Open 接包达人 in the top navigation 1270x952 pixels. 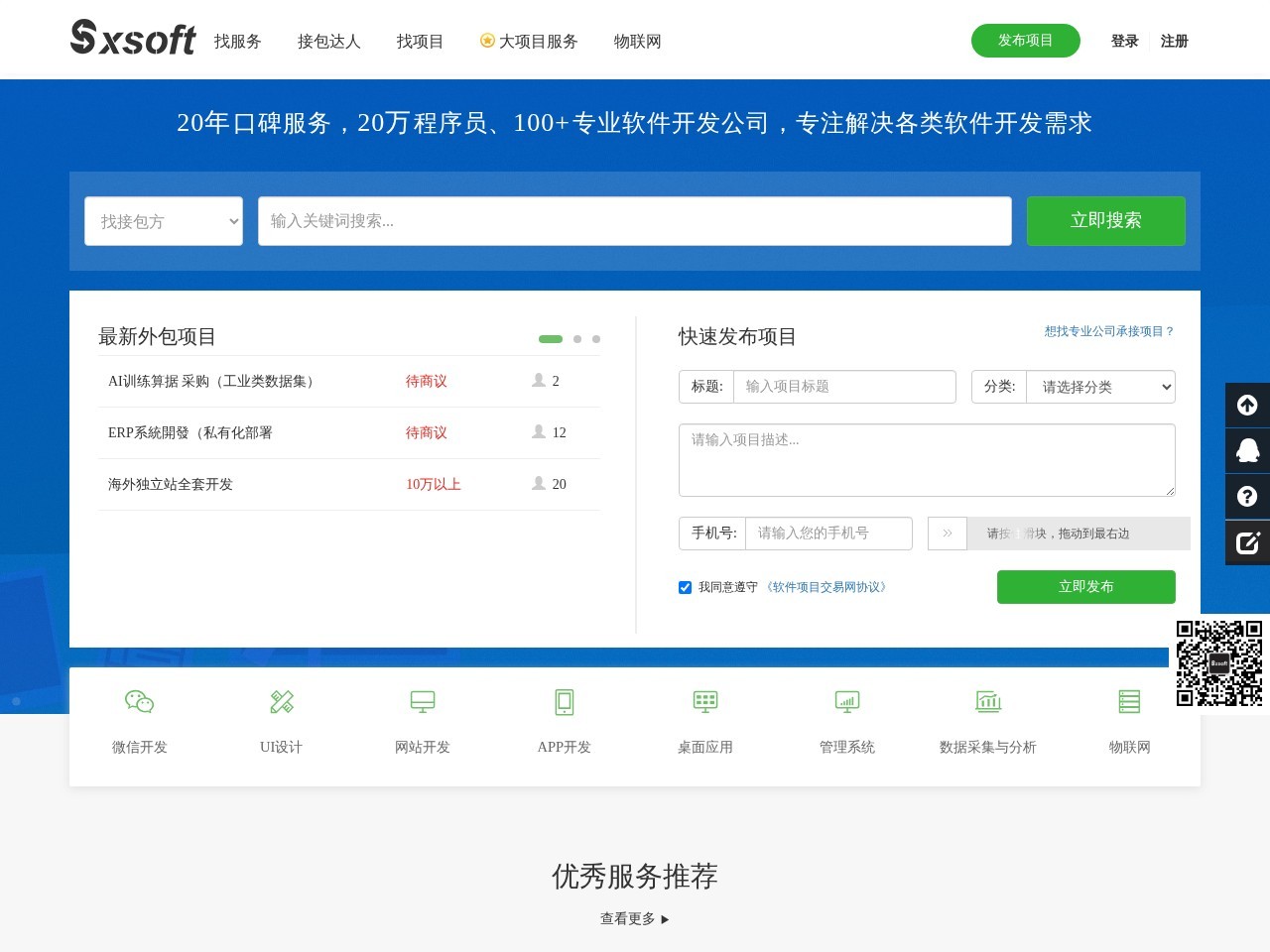[x=329, y=42]
